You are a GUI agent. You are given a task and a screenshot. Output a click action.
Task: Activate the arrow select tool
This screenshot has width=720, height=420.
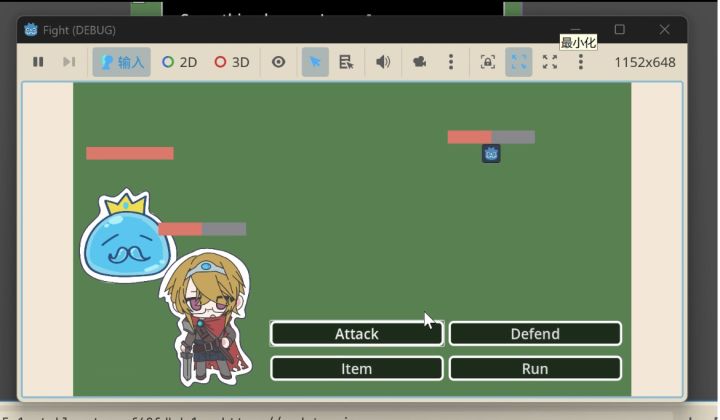pos(315,62)
